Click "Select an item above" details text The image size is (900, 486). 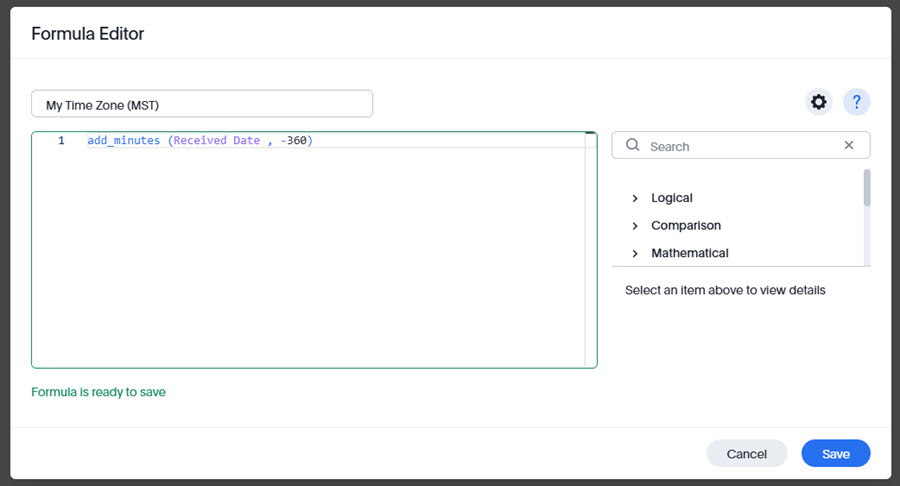coord(725,290)
